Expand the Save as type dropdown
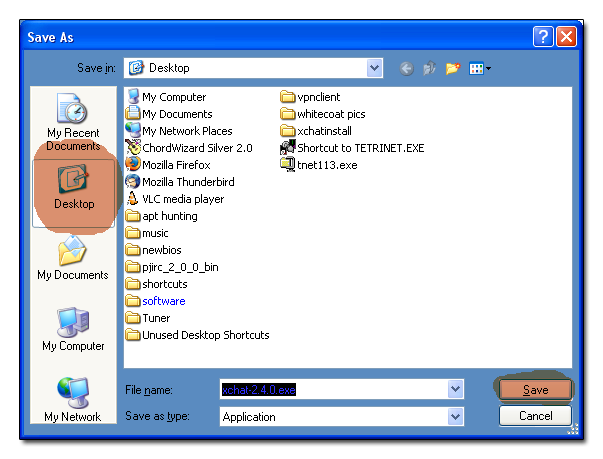 456,416
